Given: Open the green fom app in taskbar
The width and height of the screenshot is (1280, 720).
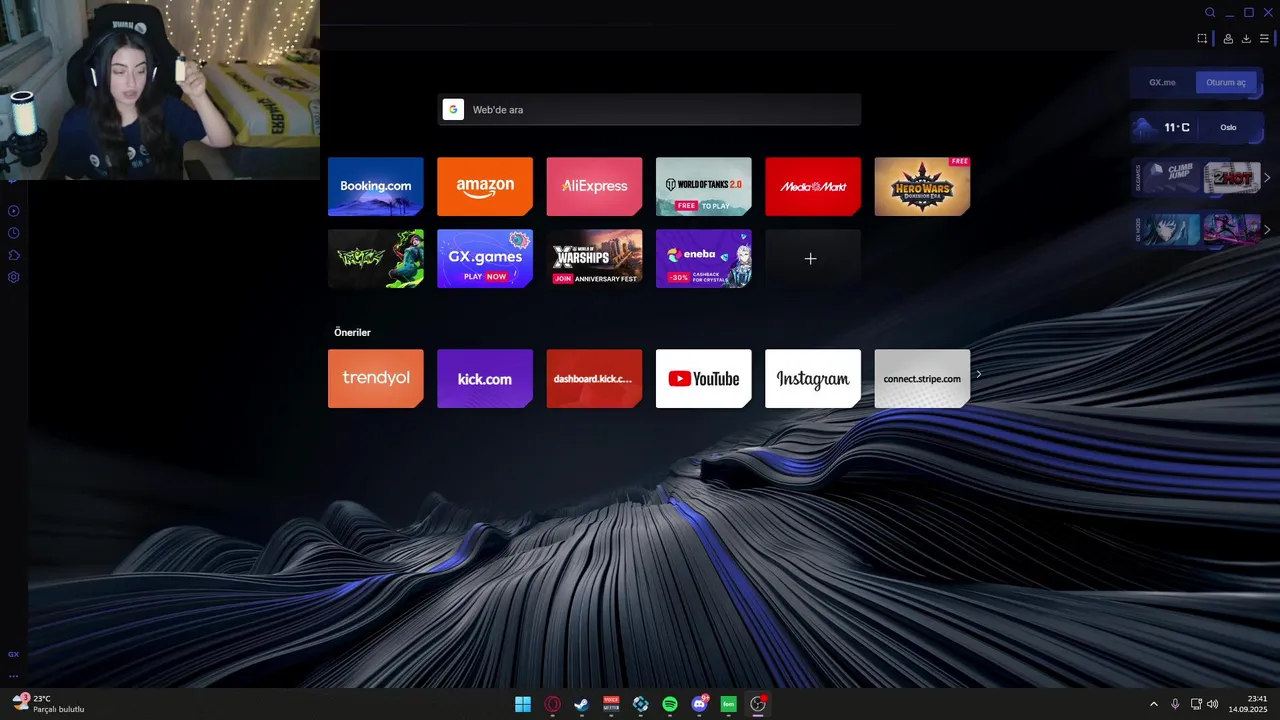Looking at the screenshot, I should coord(729,704).
